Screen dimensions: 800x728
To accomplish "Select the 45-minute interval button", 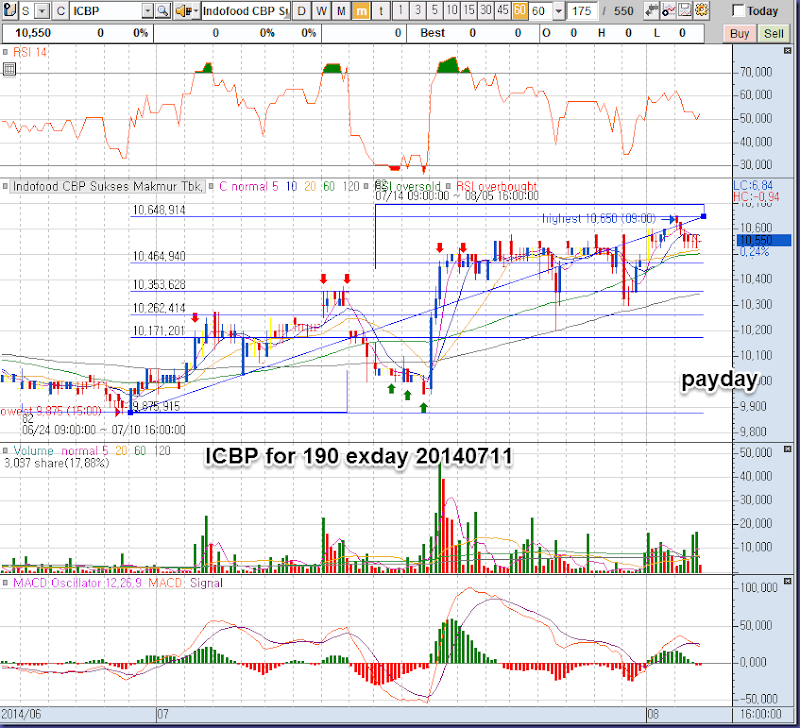I will click(x=503, y=10).
